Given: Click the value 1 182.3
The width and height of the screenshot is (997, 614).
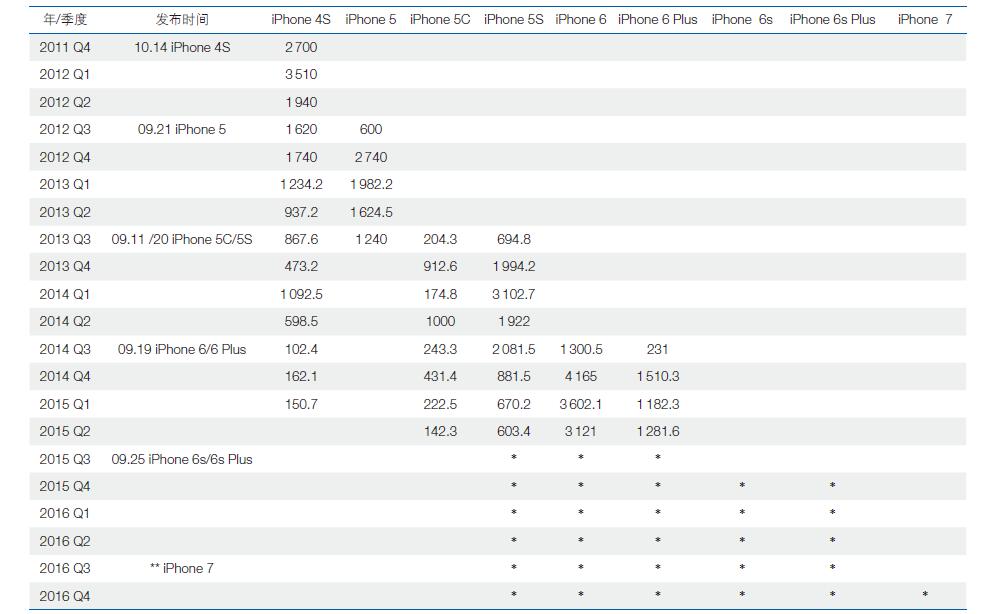Looking at the screenshot, I should 657,404.
